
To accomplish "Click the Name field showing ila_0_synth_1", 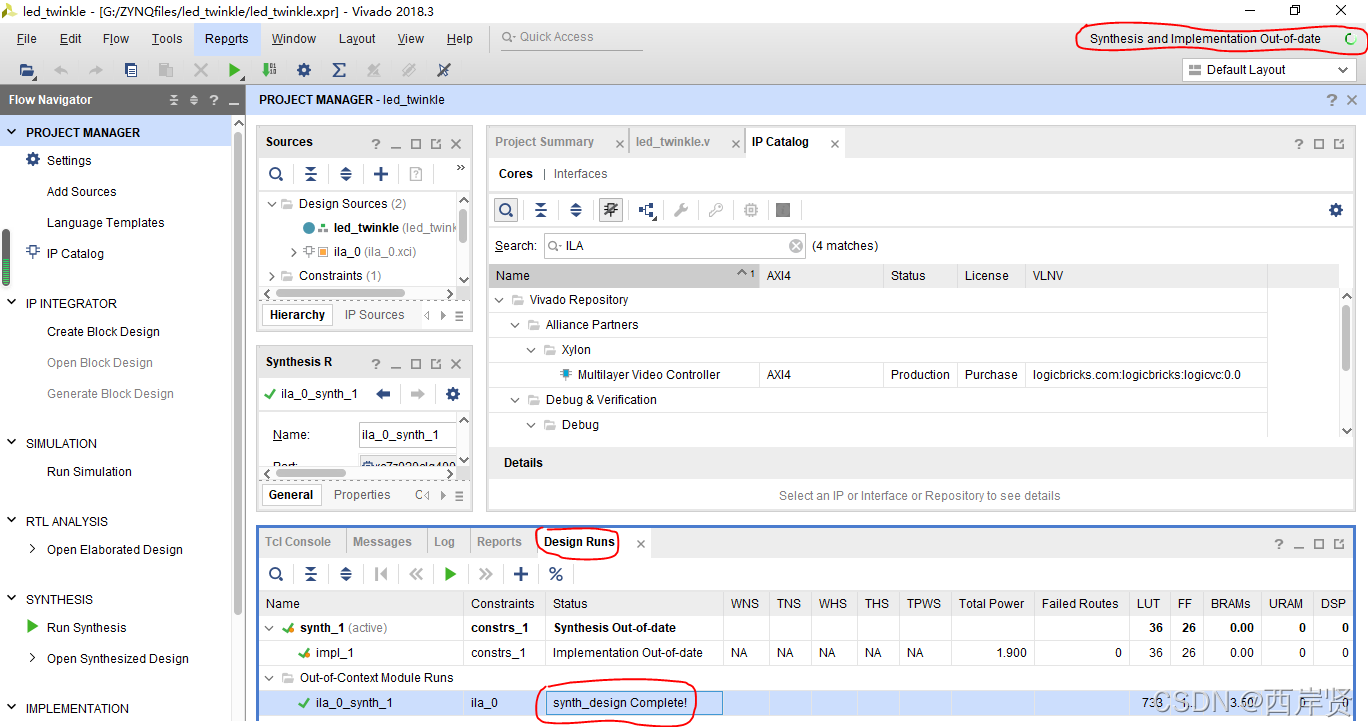I will pyautogui.click(x=407, y=435).
